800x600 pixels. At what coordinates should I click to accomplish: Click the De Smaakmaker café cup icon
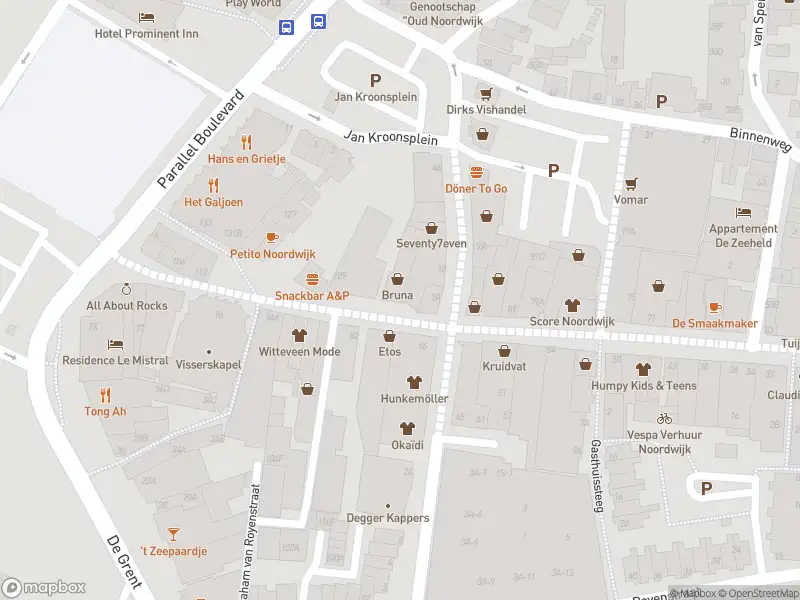(714, 307)
